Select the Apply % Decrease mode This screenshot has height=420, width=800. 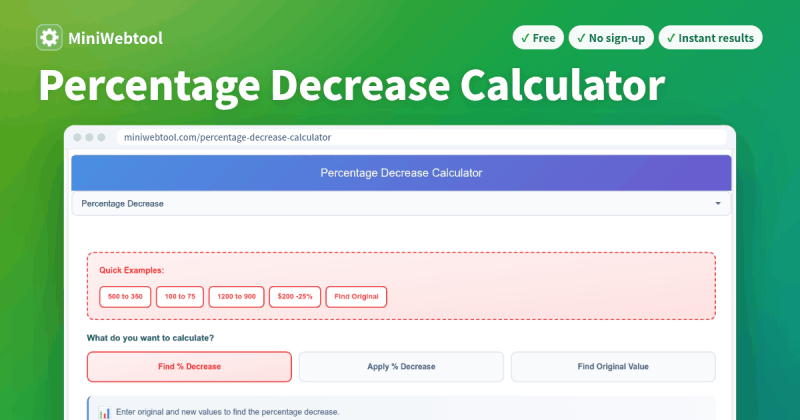tap(401, 366)
